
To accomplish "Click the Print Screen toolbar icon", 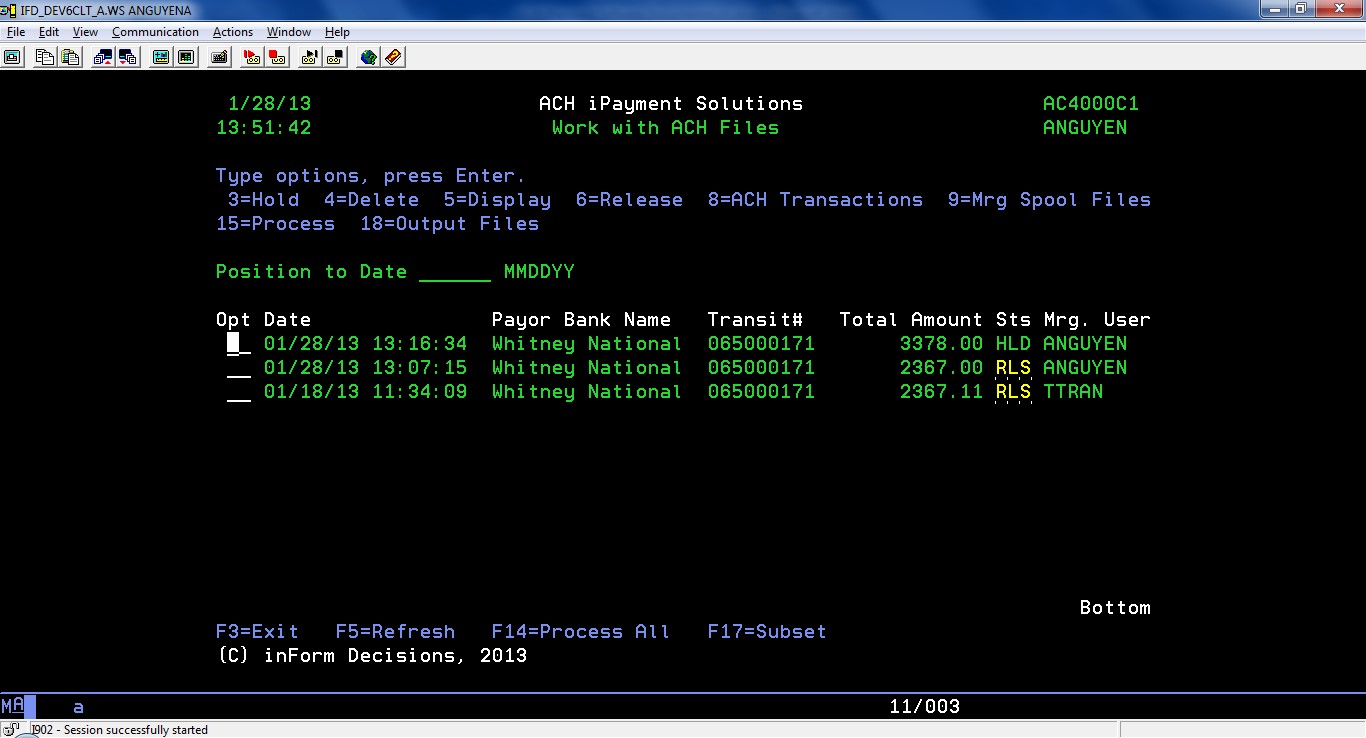I will click(x=13, y=57).
